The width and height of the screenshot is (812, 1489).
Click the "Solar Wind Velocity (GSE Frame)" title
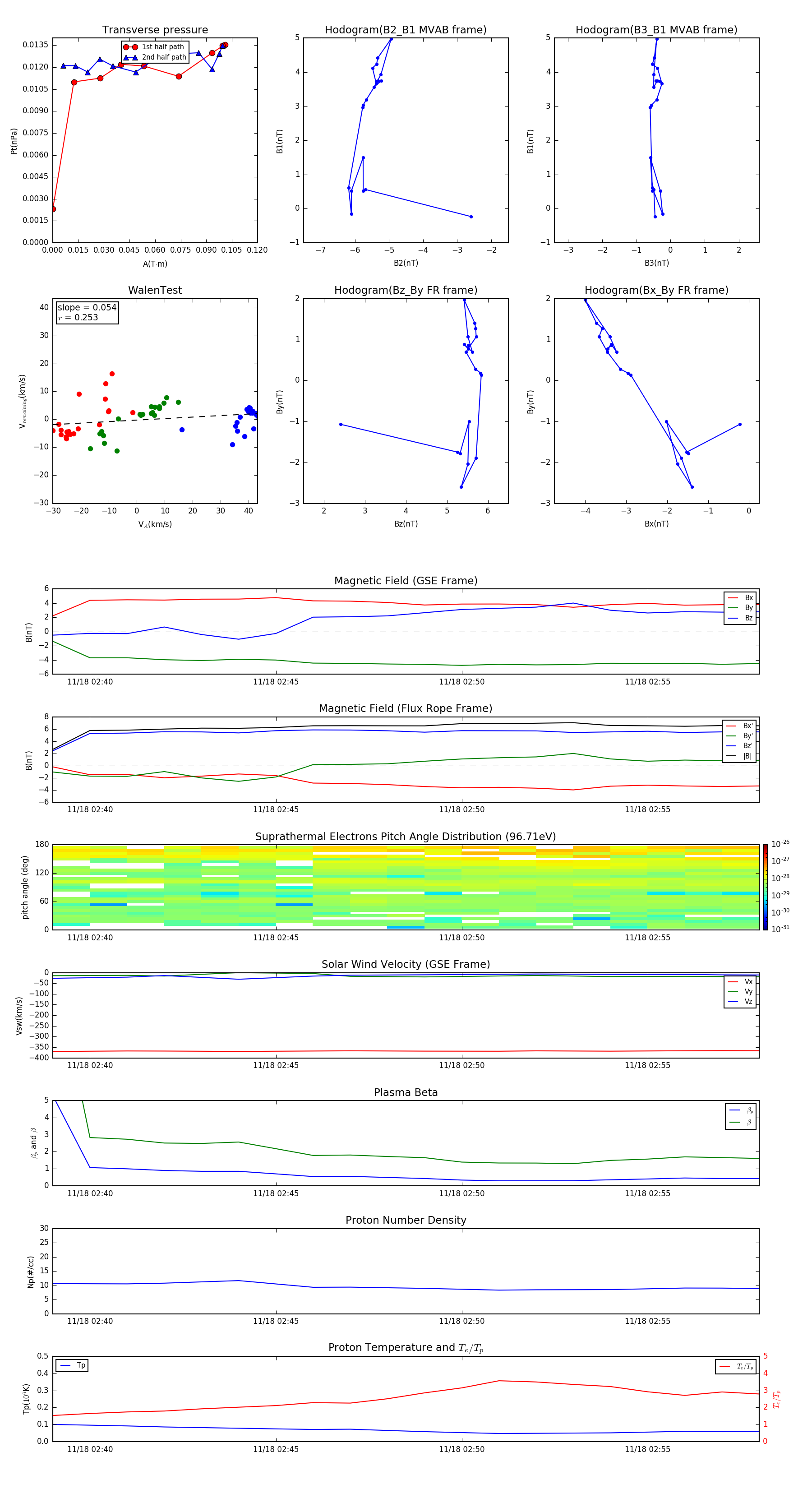tap(406, 965)
